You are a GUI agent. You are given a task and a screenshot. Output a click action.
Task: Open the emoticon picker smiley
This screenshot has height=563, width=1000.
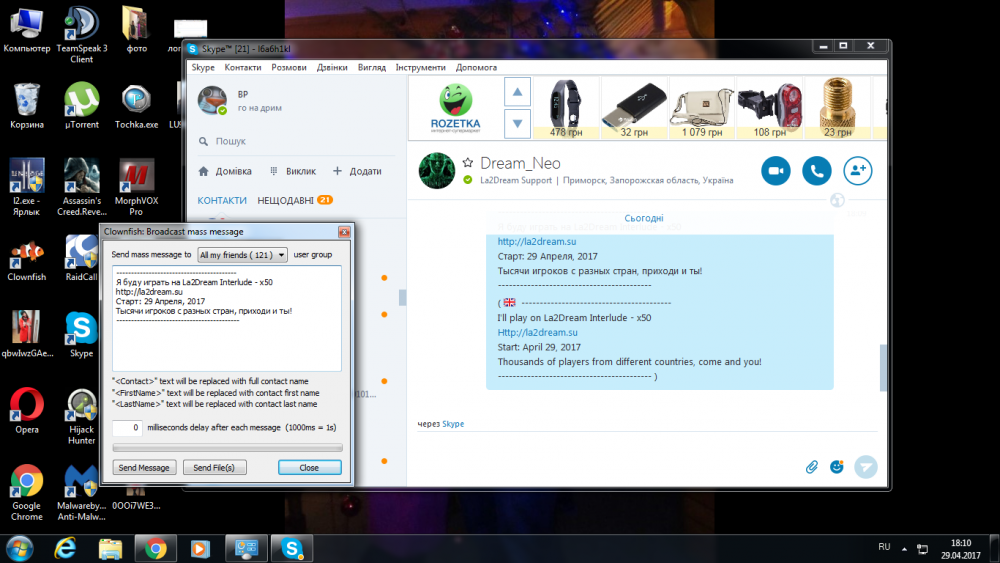[837, 466]
